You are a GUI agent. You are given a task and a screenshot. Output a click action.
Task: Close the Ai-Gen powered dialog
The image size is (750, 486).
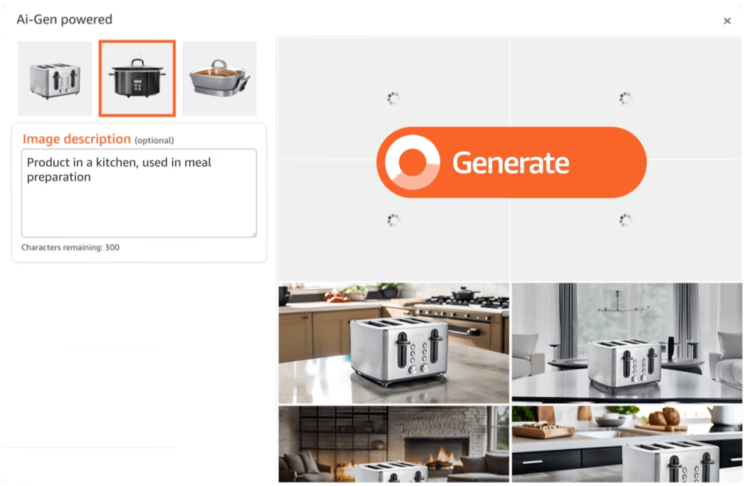click(x=727, y=21)
